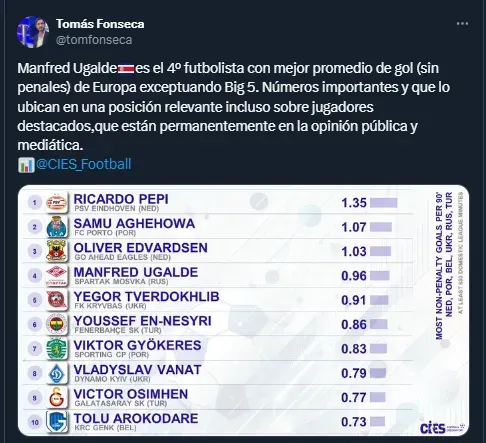
Task: Click the Sporting CP club crest
Action: tap(56, 349)
